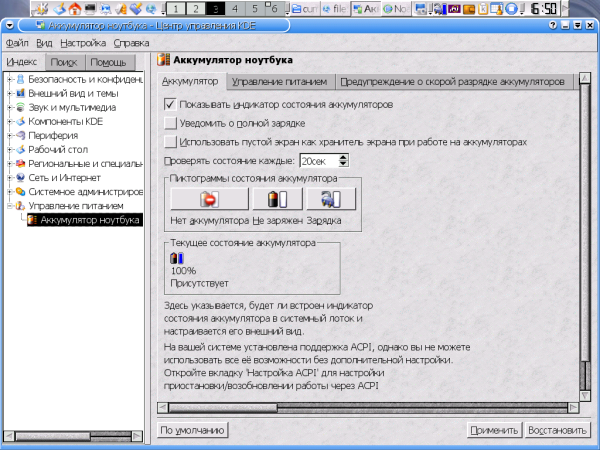This screenshot has height=450, width=600.
Task: Decrease the check interval with down arrow
Action: tap(344, 165)
